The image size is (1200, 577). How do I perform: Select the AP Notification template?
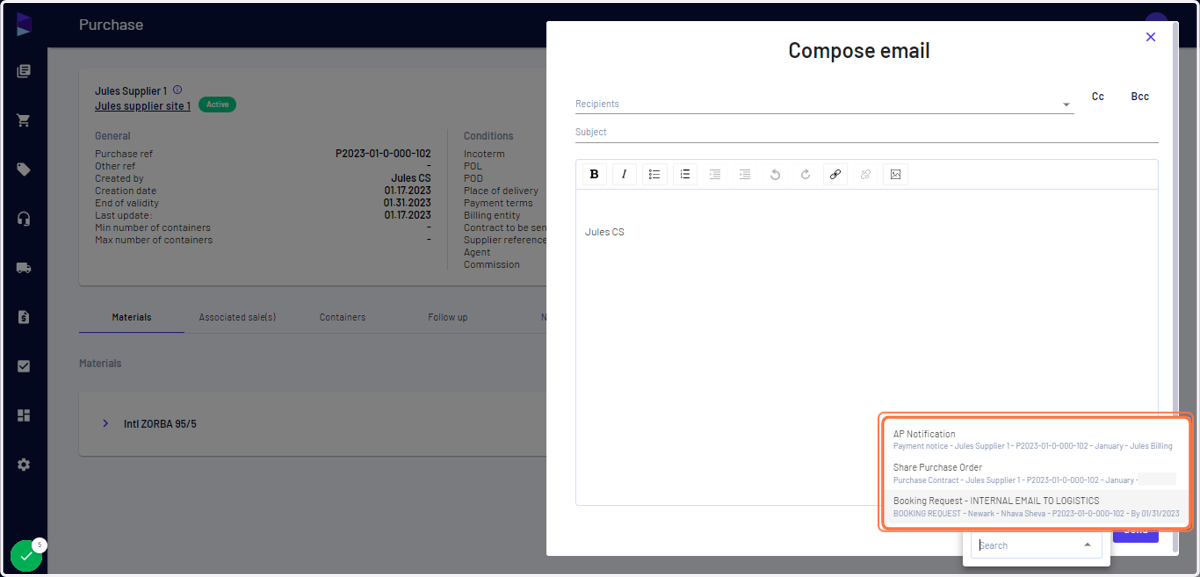[1035, 440]
